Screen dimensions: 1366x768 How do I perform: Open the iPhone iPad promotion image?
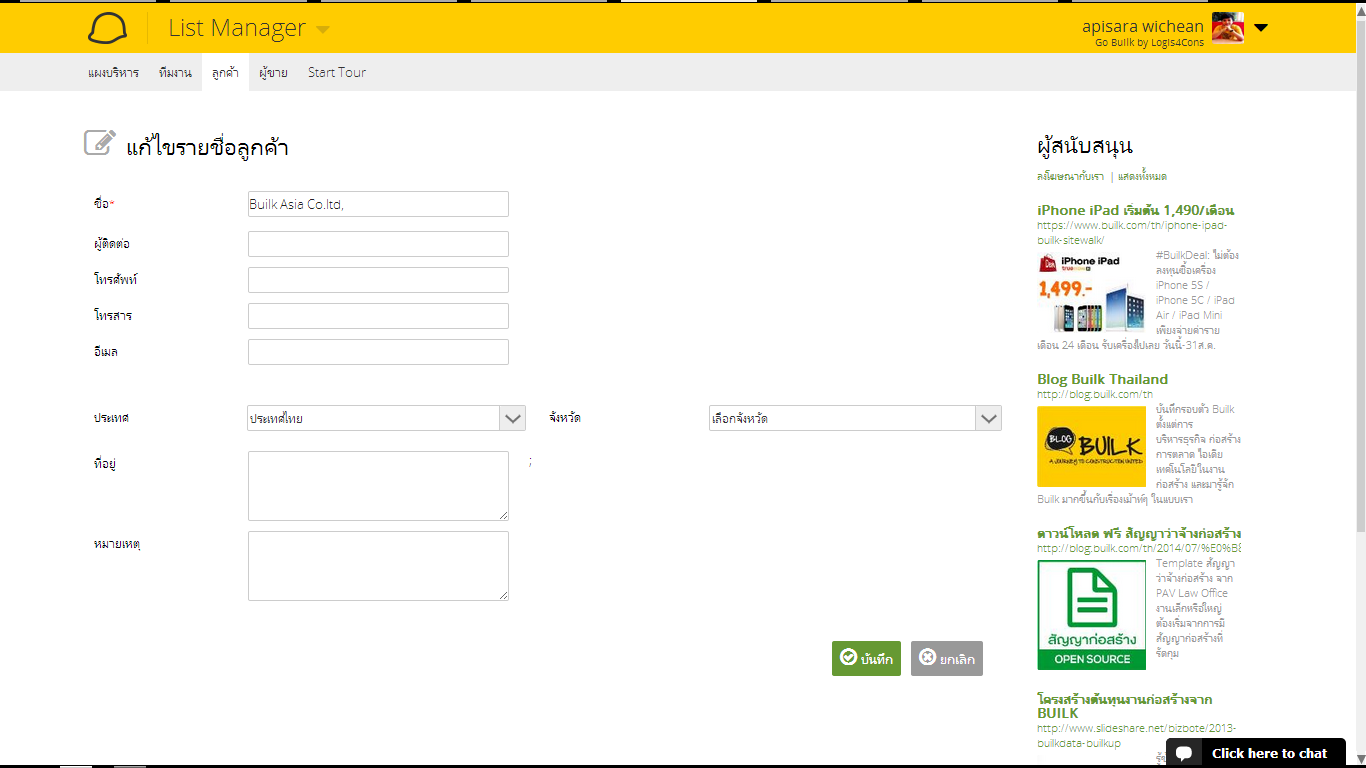(x=1093, y=293)
